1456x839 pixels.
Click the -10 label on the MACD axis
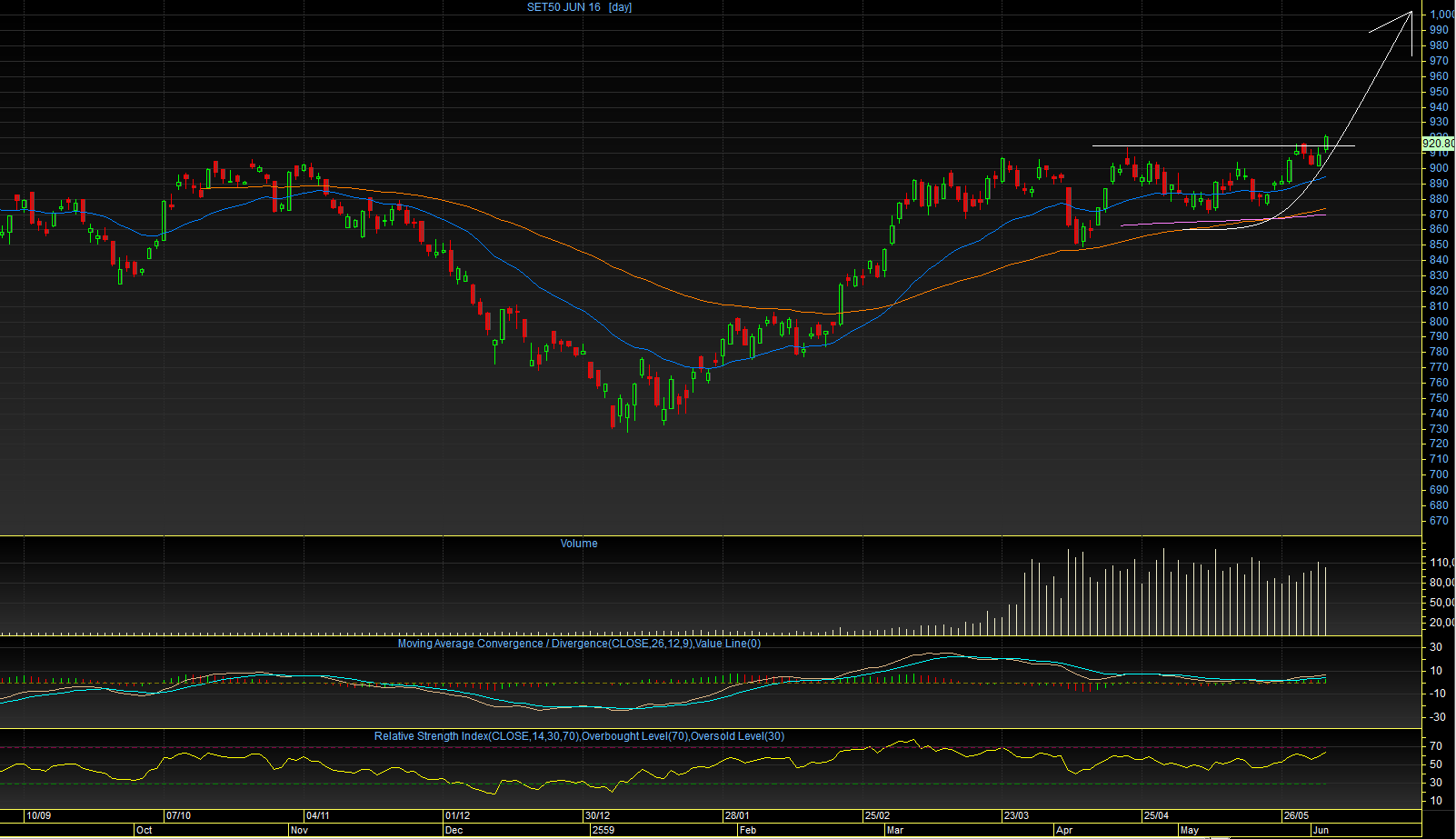[x=1438, y=694]
